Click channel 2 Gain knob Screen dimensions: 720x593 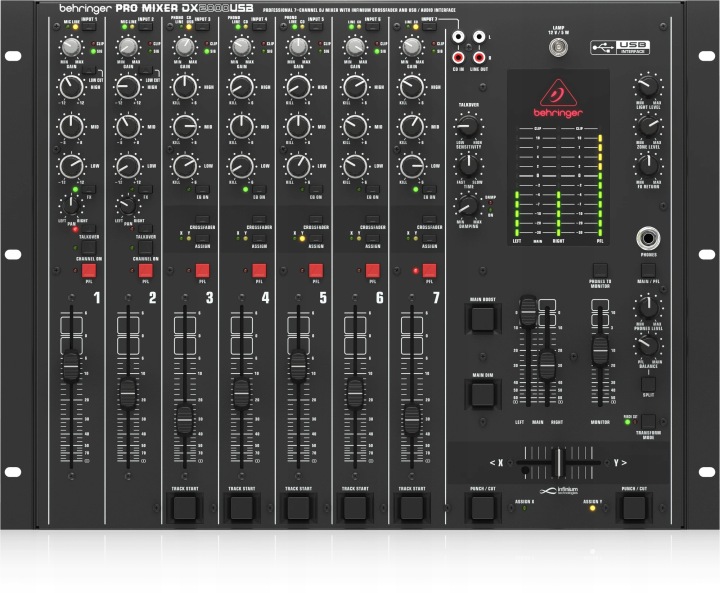(128, 47)
